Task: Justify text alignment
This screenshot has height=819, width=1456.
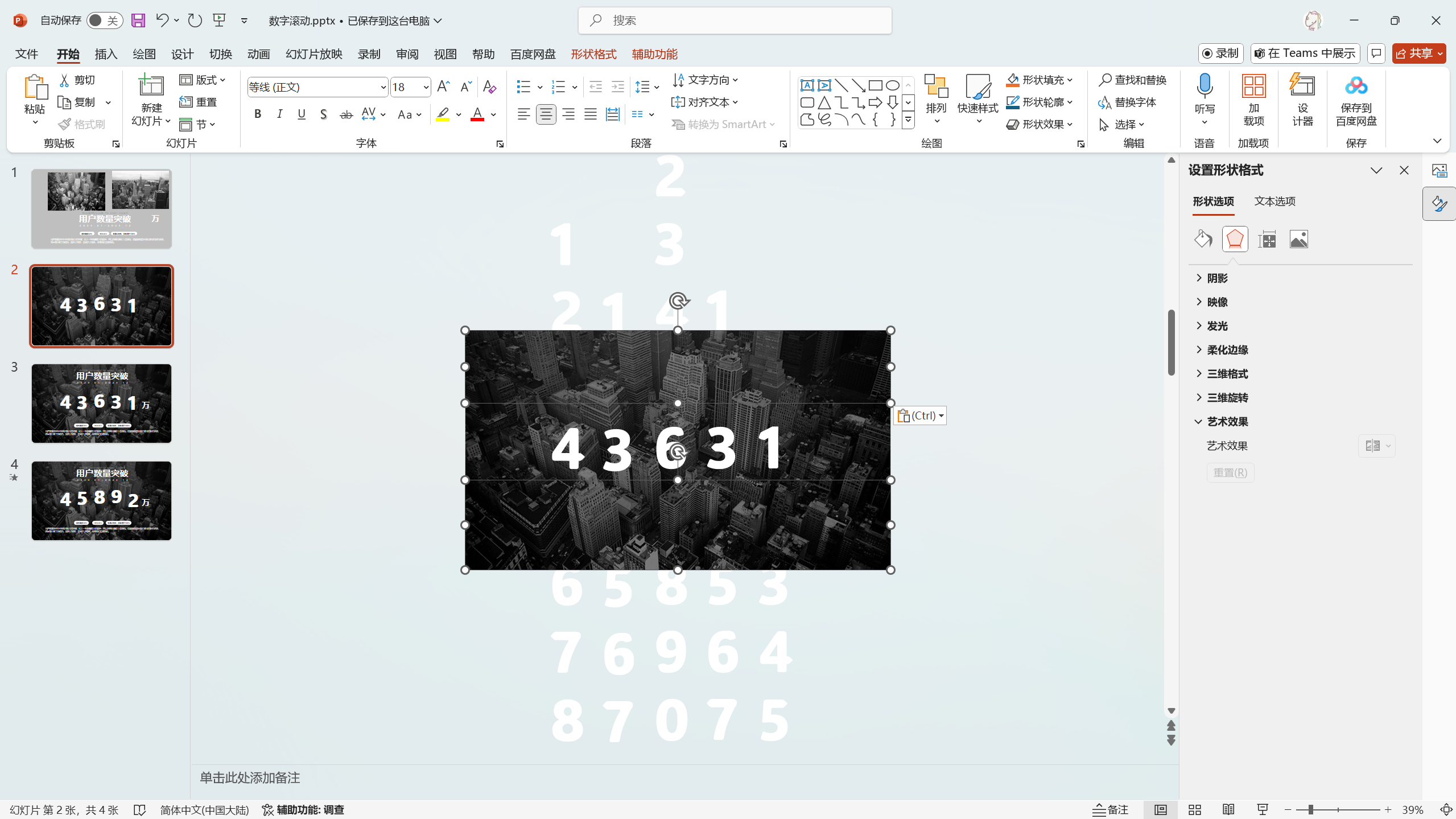Action: [x=591, y=114]
